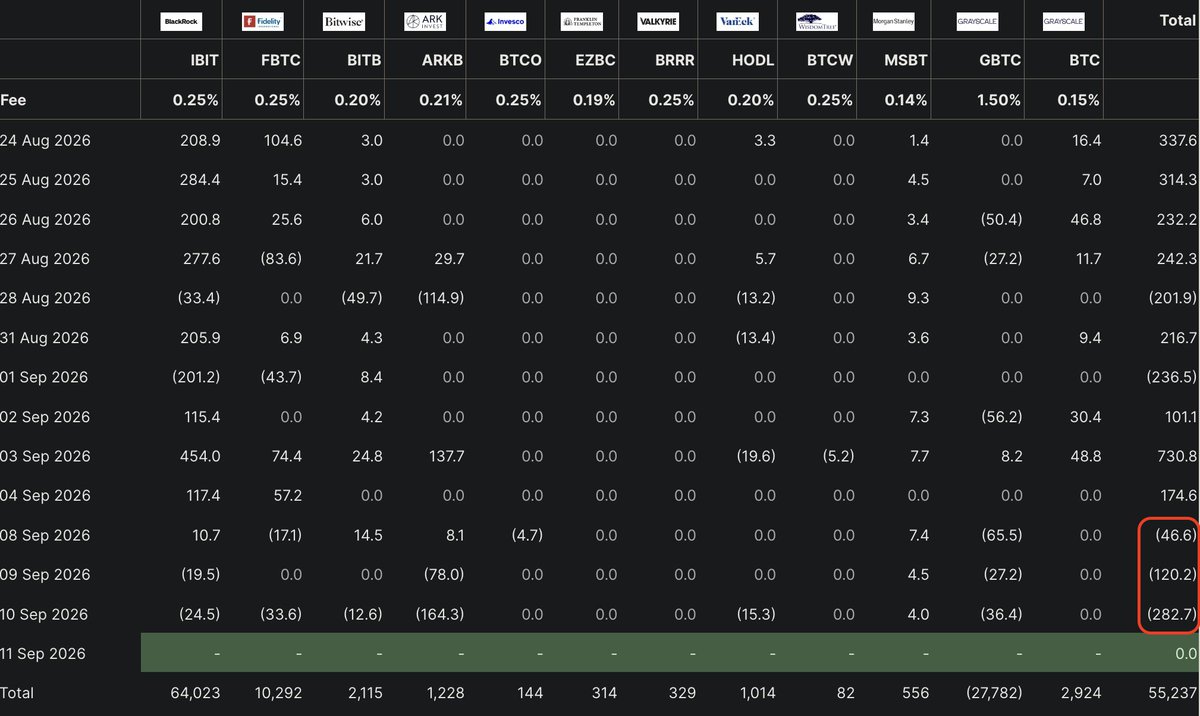This screenshot has width=1200, height=716.
Task: Select the 24 Aug 2026 date row
Action: tap(599, 141)
